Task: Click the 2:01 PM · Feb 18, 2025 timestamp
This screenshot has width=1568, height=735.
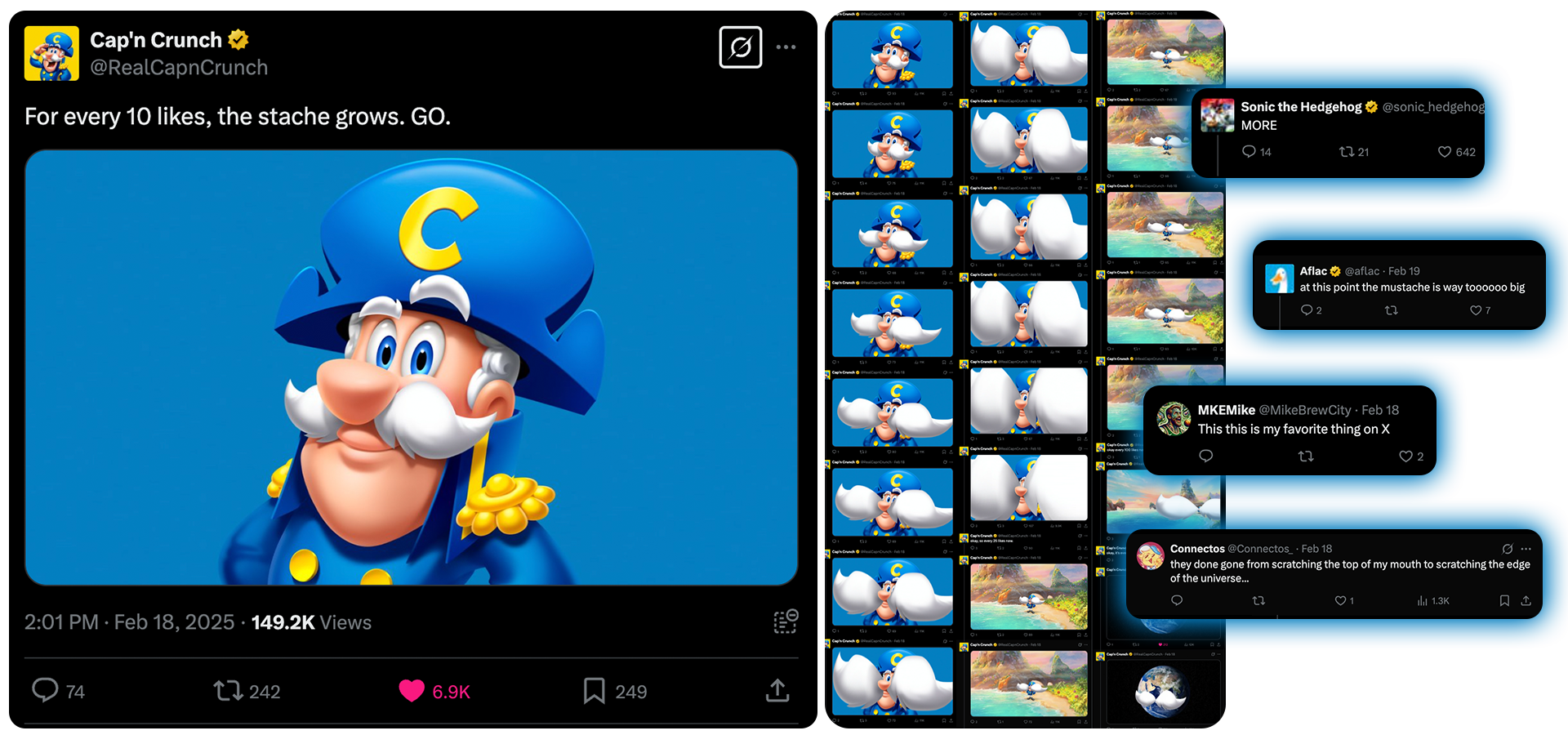Action: point(129,622)
